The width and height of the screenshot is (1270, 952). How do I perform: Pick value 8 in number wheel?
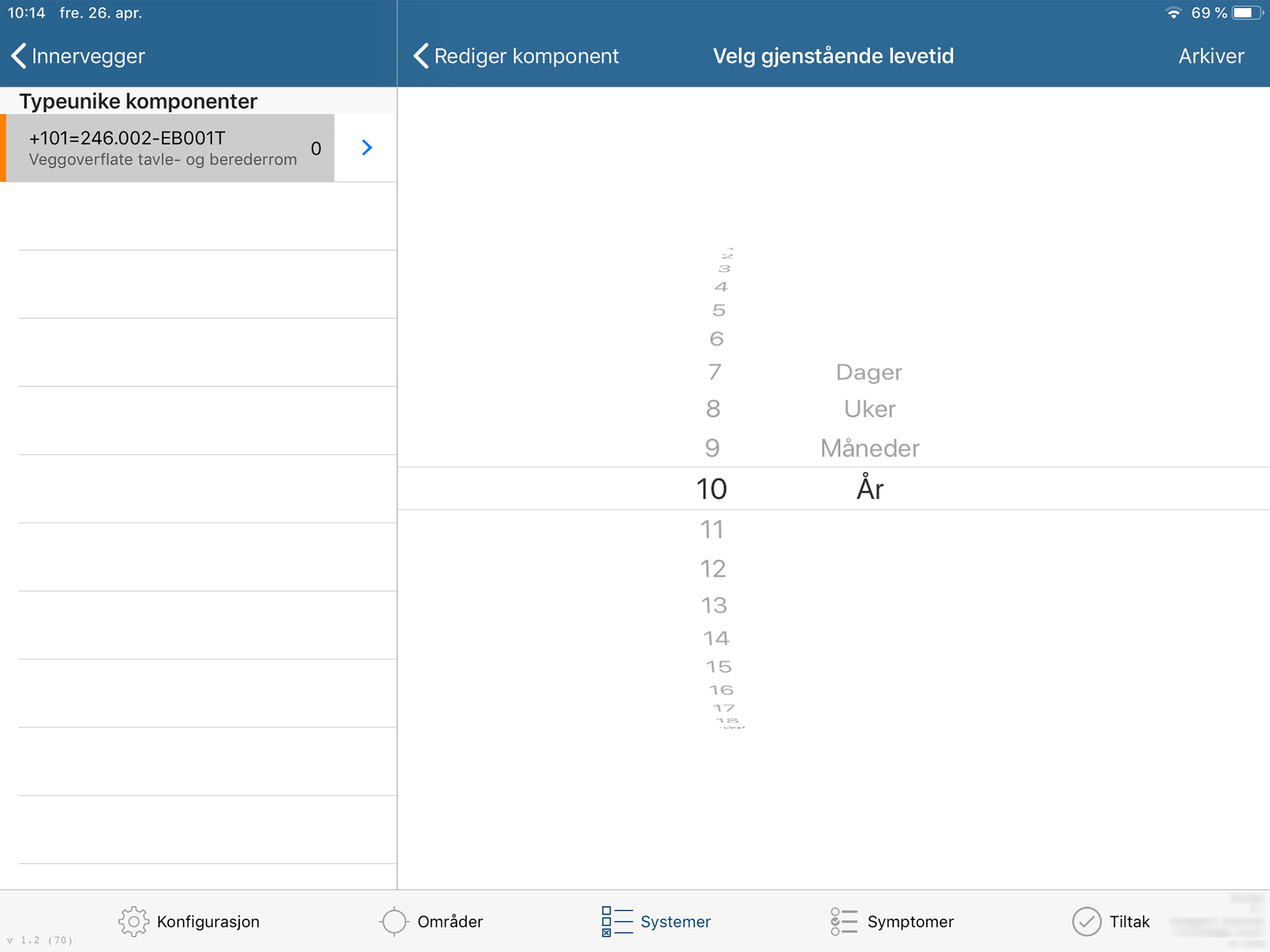coord(713,409)
